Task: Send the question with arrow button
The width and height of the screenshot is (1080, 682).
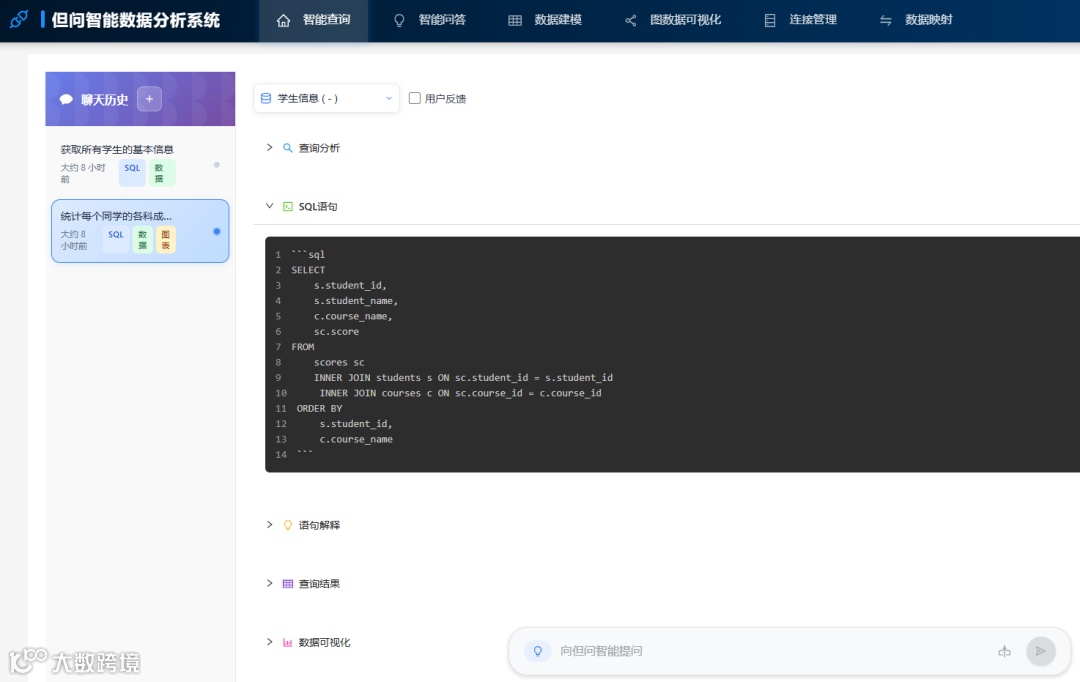Action: pyautogui.click(x=1041, y=651)
